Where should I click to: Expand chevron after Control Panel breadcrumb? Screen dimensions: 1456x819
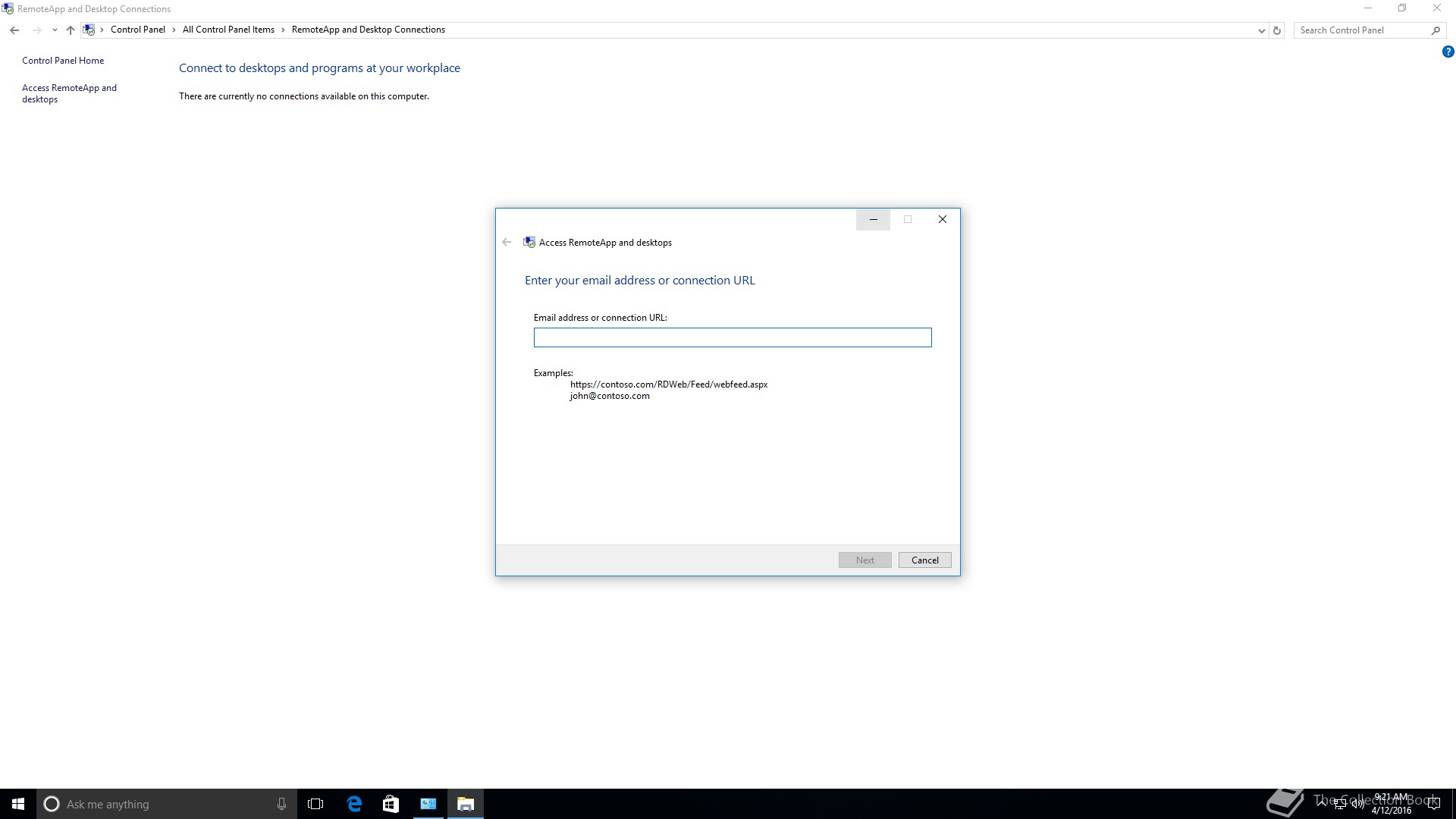coord(174,30)
